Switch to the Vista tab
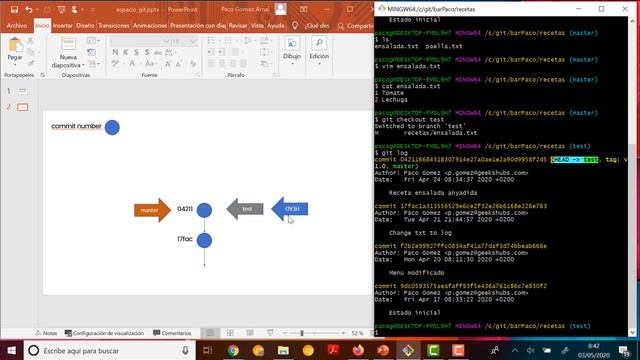Image resolution: width=640 pixels, height=360 pixels. [x=257, y=25]
